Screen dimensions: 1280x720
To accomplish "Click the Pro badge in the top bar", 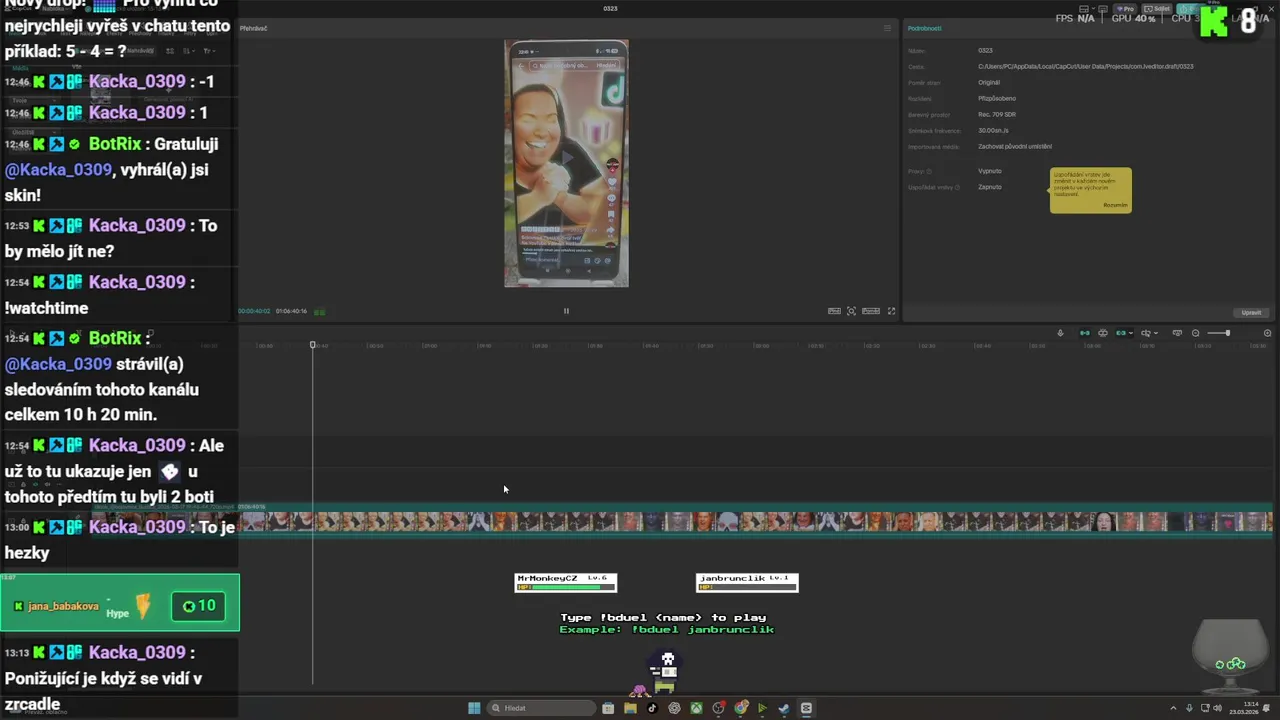I will tap(1127, 8).
